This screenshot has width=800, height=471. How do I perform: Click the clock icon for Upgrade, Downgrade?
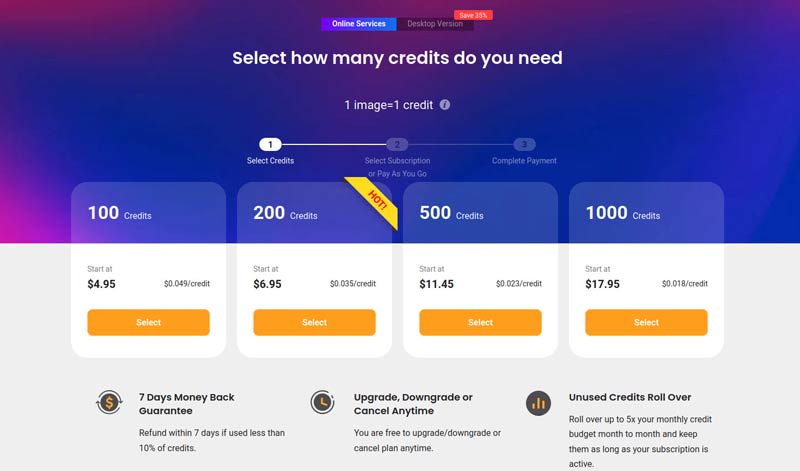[322, 403]
